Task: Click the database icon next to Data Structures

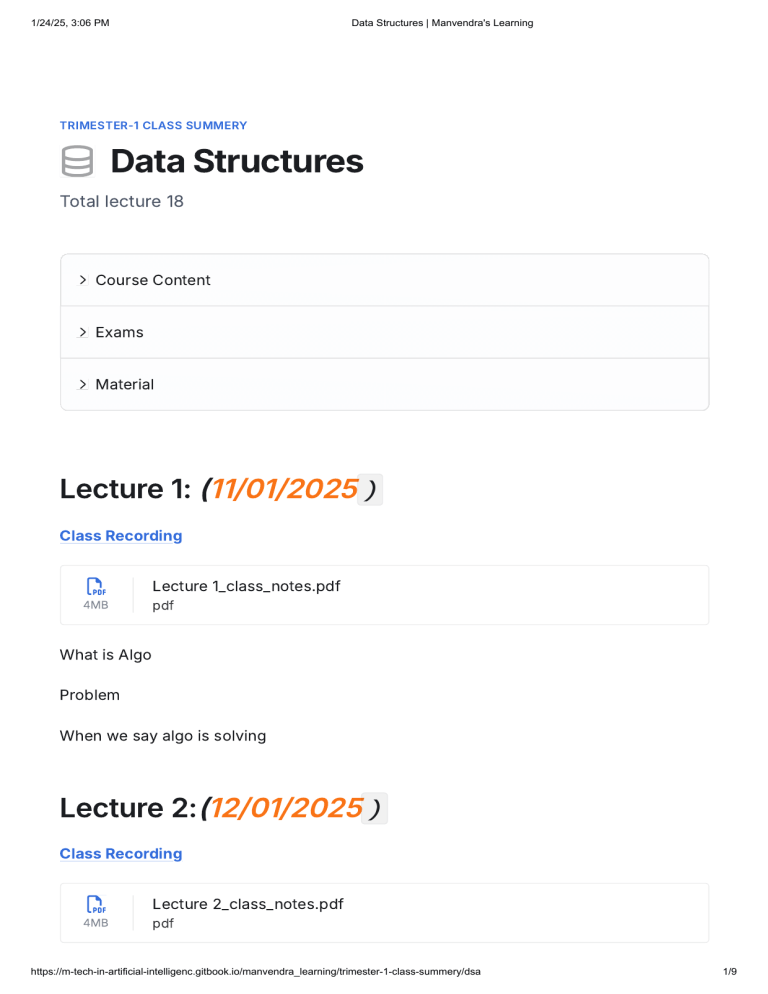Action: 77,161
